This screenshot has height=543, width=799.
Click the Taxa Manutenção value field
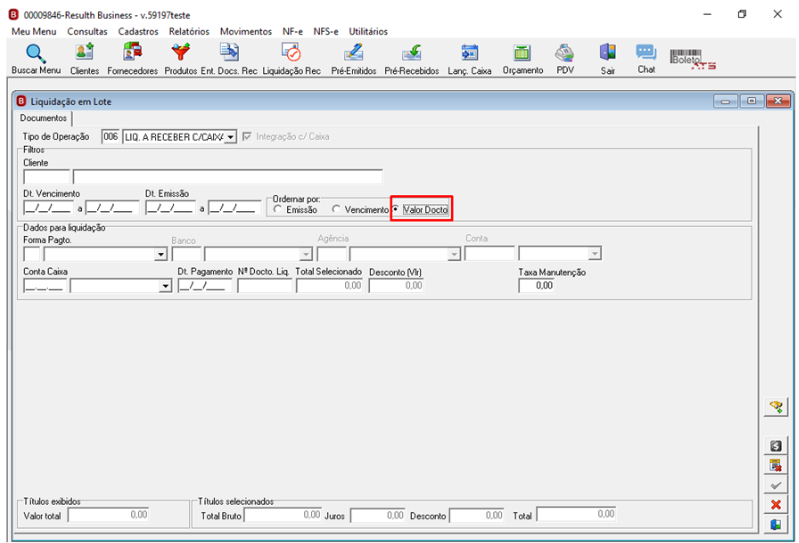(x=537, y=286)
